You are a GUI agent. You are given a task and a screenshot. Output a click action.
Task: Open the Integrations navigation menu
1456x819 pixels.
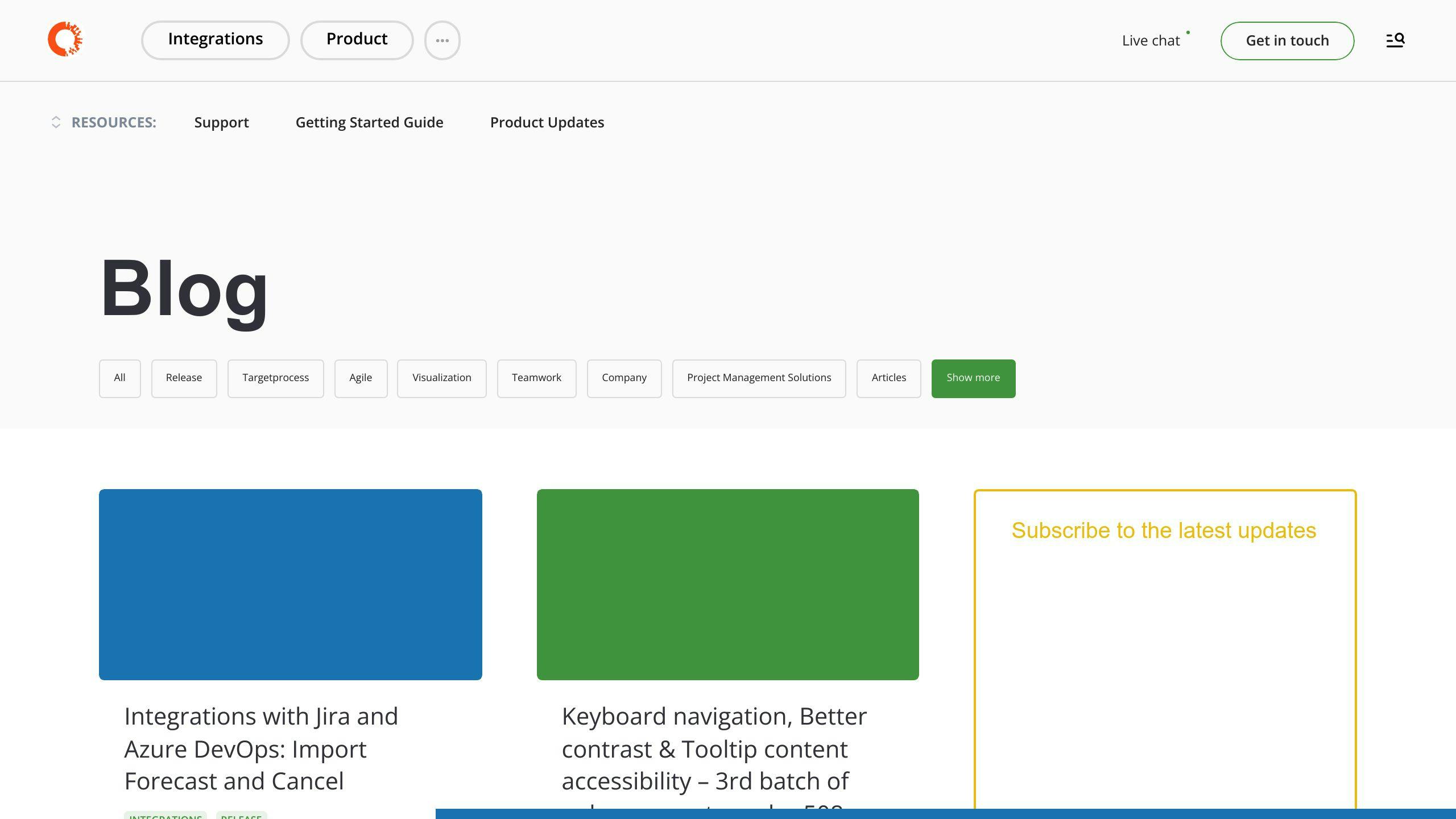click(x=216, y=40)
